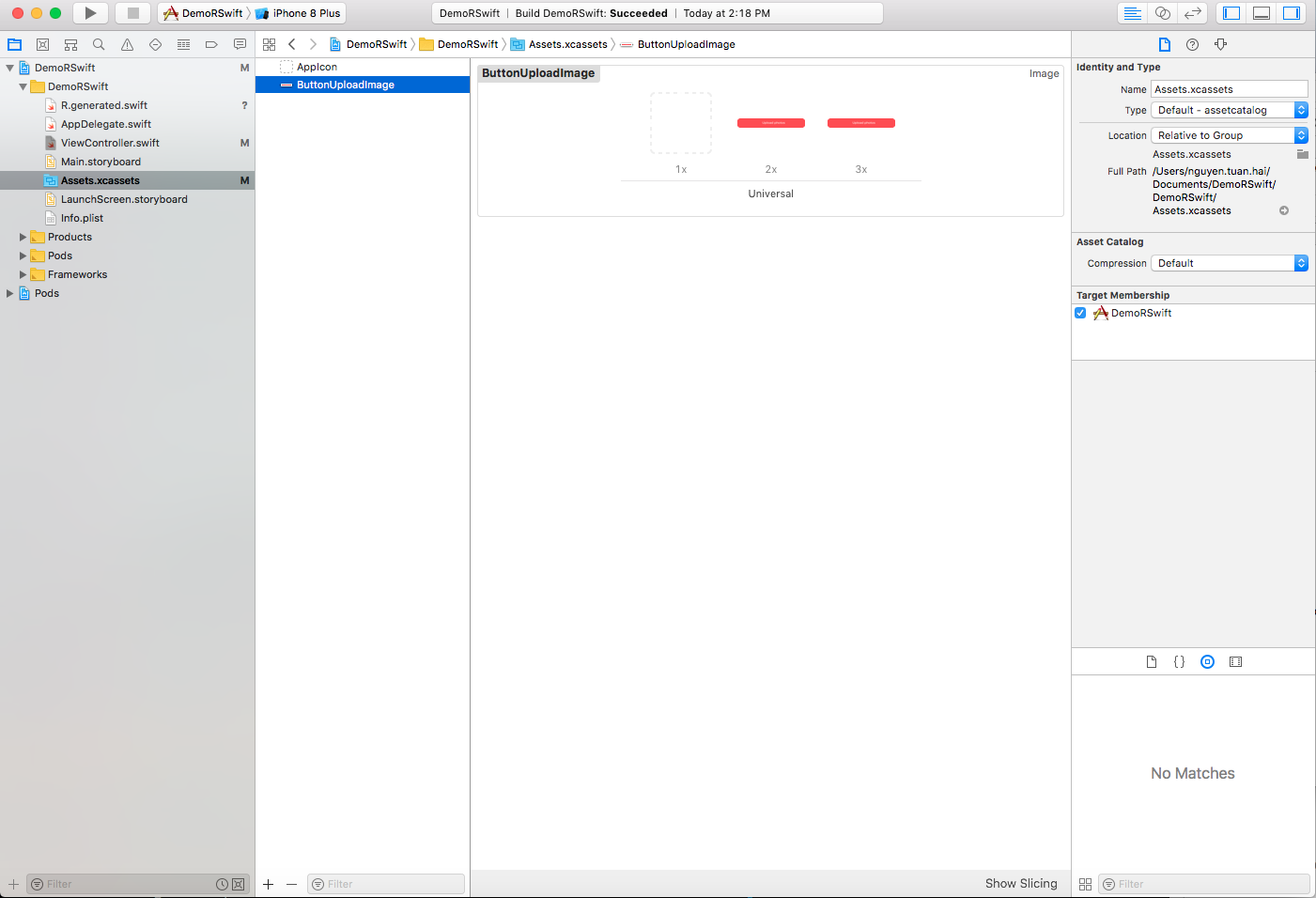Switch to the Version editor
Viewport: 1316px width, 898px height.
pos(1193,13)
